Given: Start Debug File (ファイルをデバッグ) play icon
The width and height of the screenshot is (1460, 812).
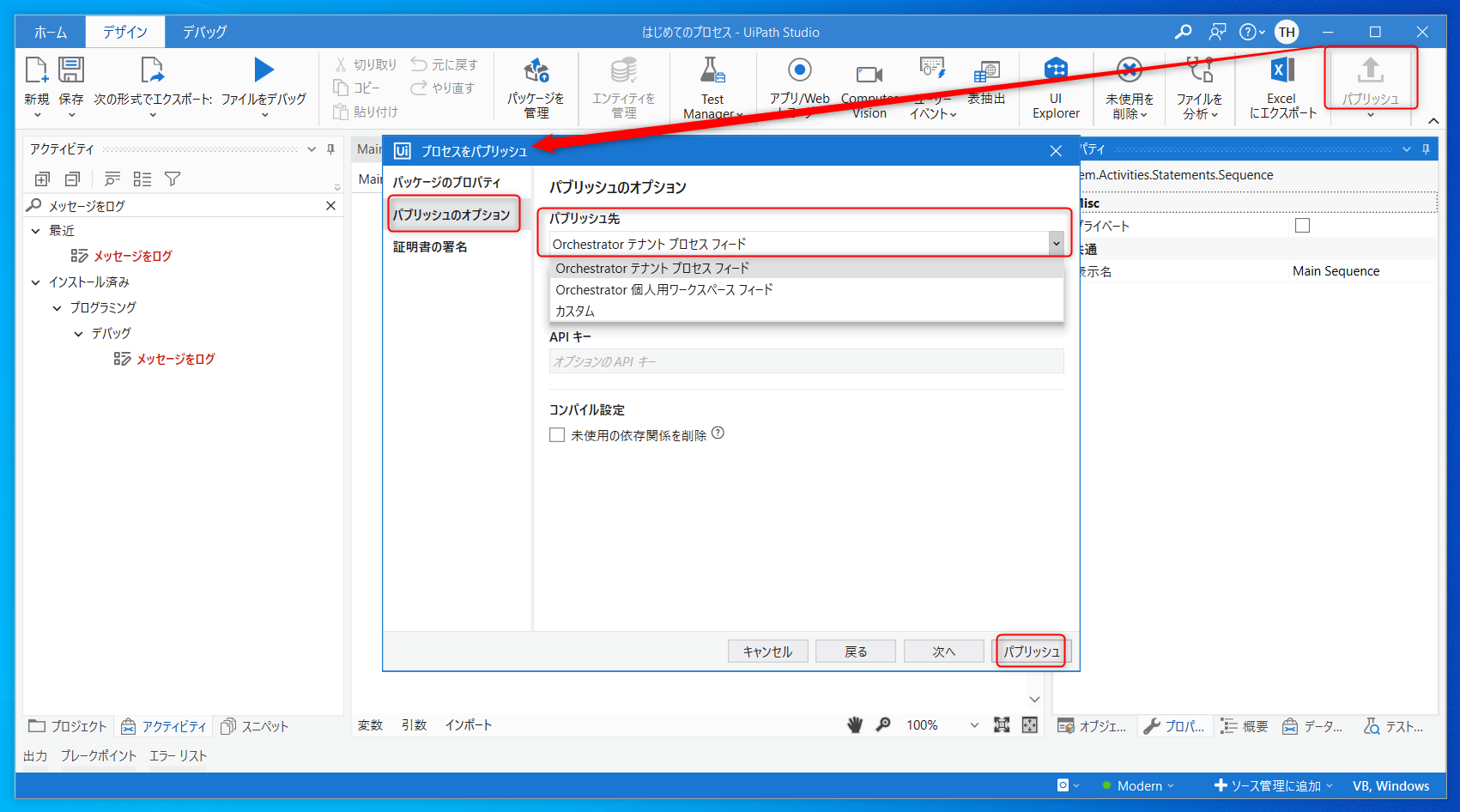Looking at the screenshot, I should [x=264, y=70].
